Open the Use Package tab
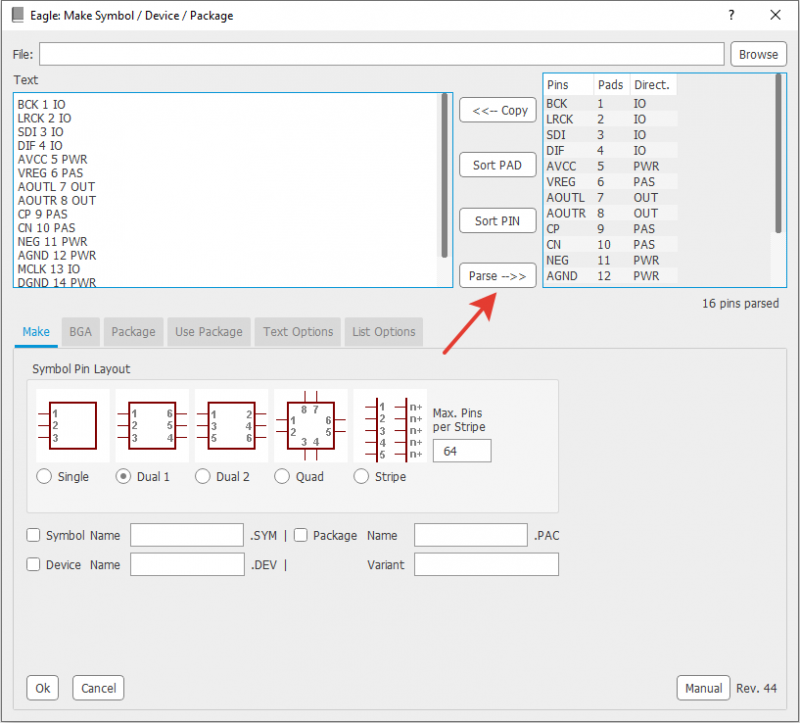Viewport: 800px width, 723px height. pos(209,332)
